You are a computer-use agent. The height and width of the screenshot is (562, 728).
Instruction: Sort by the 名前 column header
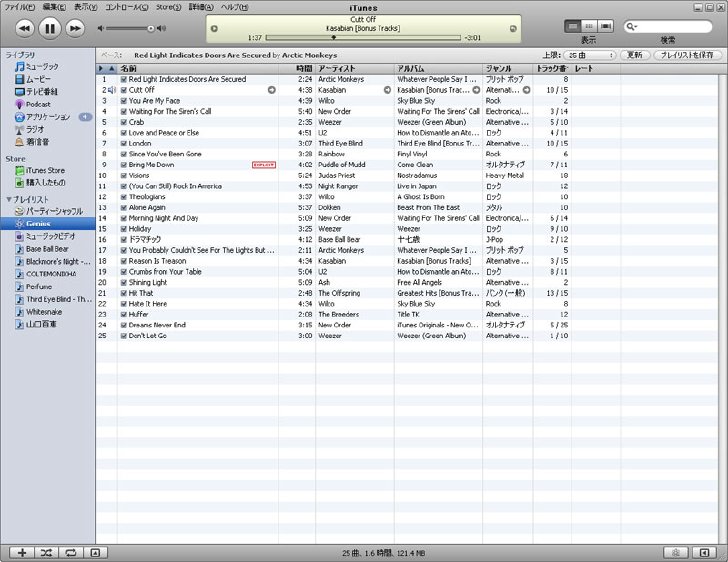pos(198,69)
